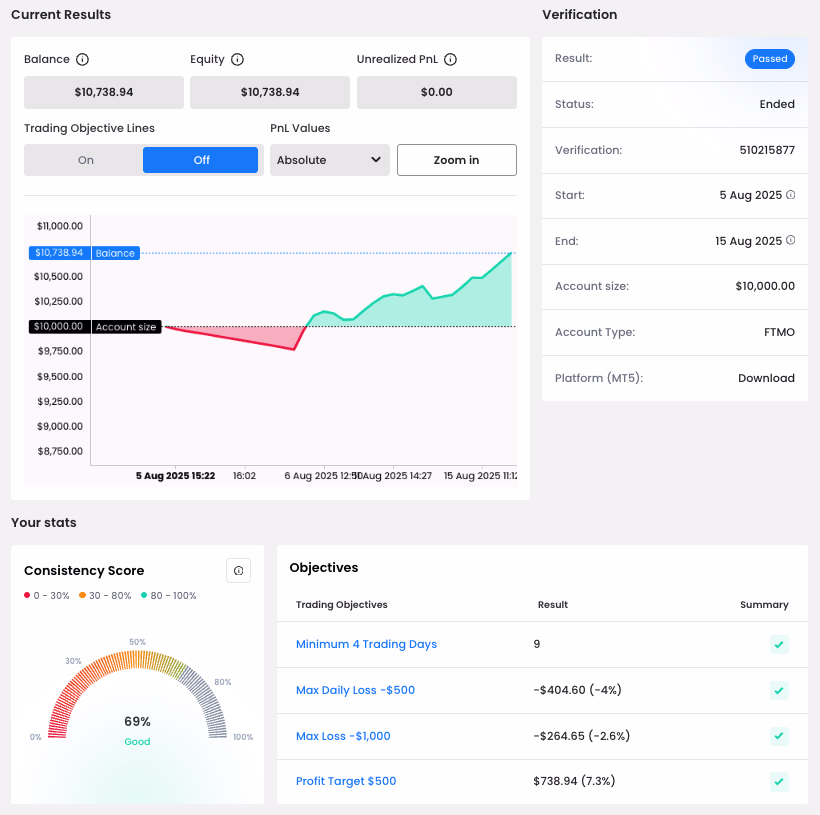The width and height of the screenshot is (820, 815).
Task: Download the MT5 platform
Action: tap(766, 378)
